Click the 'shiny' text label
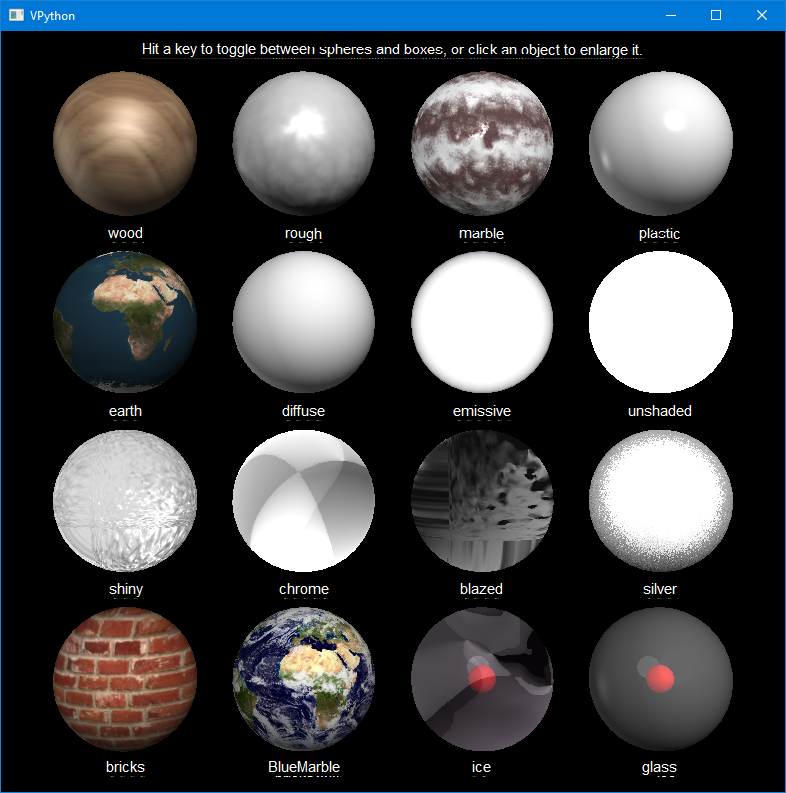Viewport: 786px width, 793px height. coord(126,589)
